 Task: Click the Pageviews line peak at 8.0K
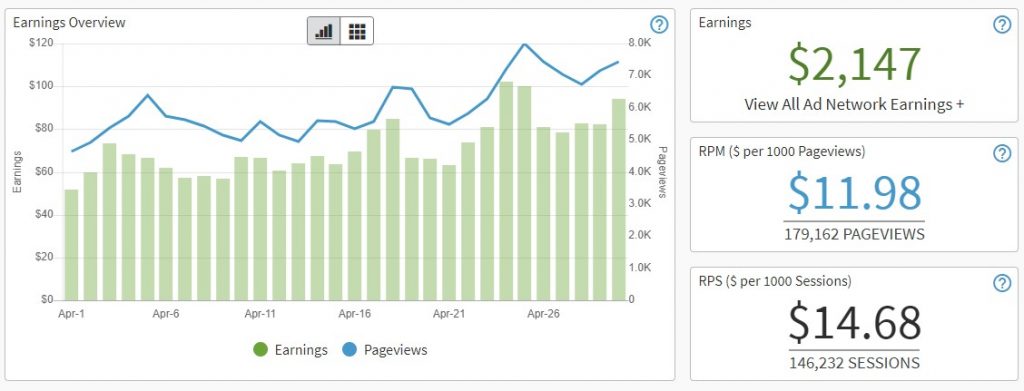(x=524, y=44)
